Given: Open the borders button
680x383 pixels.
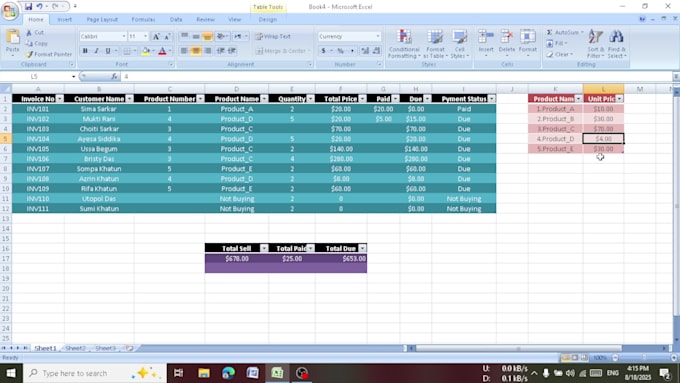Looking at the screenshot, I should click(x=127, y=51).
